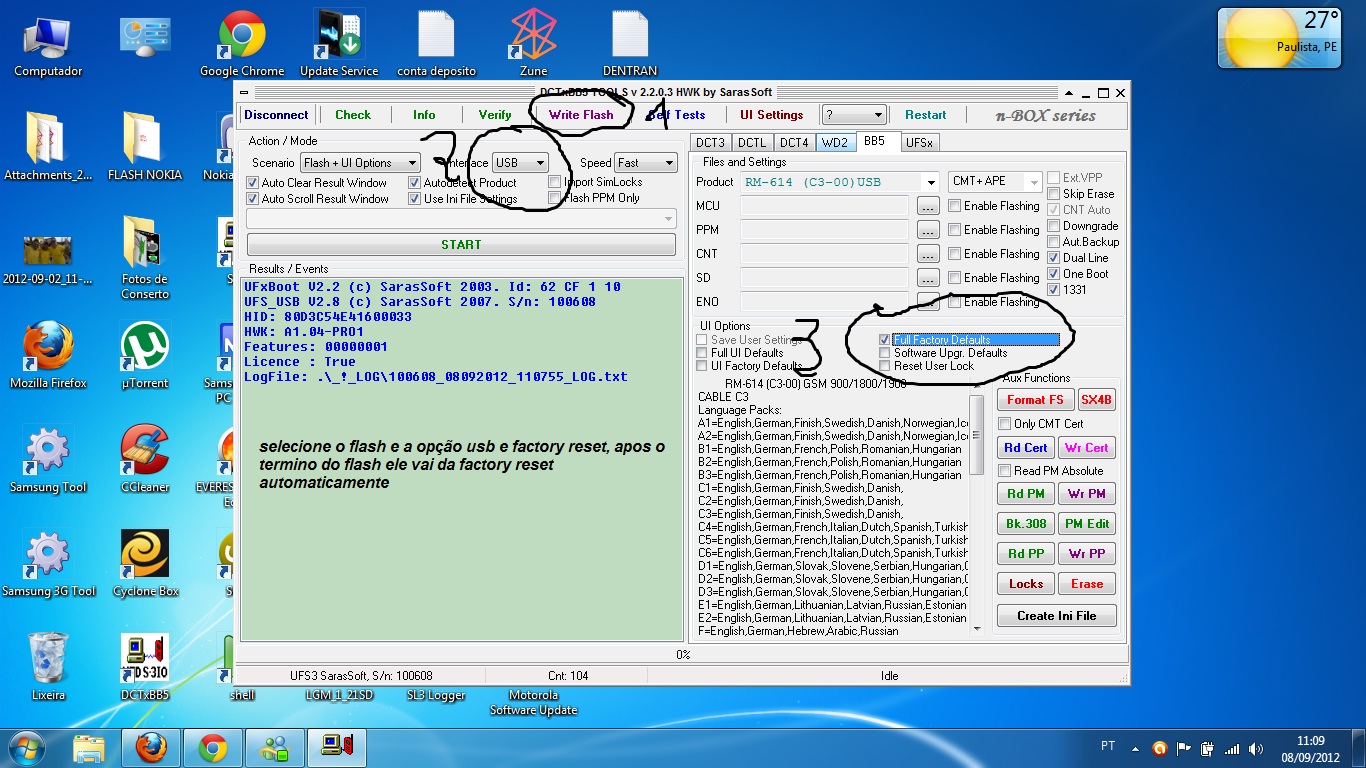Viewport: 1366px width, 768px height.
Task: Click the MCU file path field
Action: click(824, 206)
